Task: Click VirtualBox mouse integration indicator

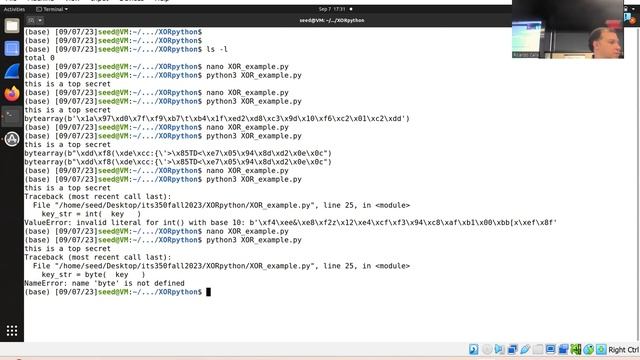Action: pos(588,349)
